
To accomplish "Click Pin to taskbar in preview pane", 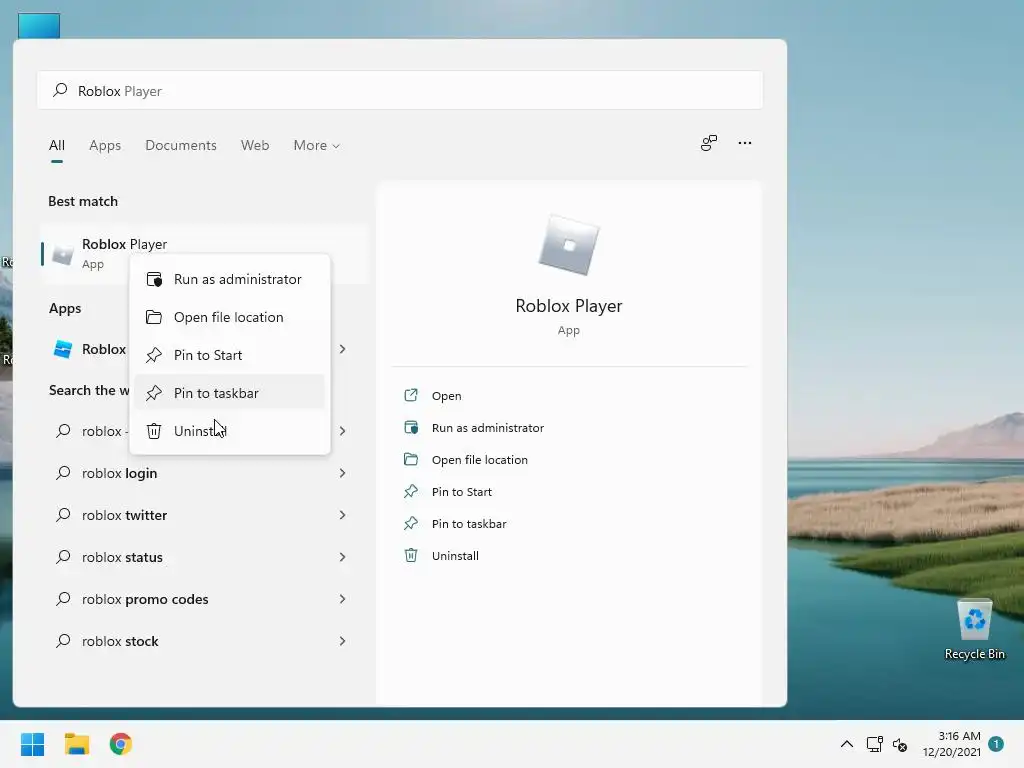I will (469, 524).
